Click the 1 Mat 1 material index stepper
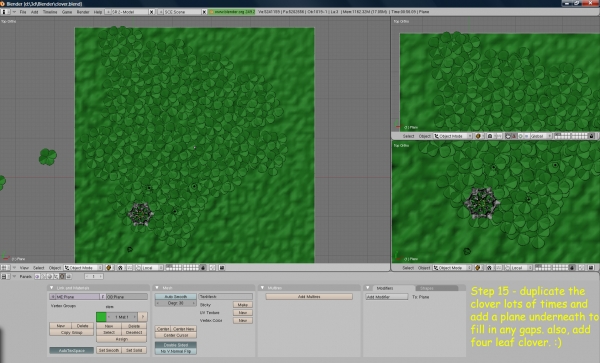The height and width of the screenshot is (363, 600). click(x=122, y=317)
